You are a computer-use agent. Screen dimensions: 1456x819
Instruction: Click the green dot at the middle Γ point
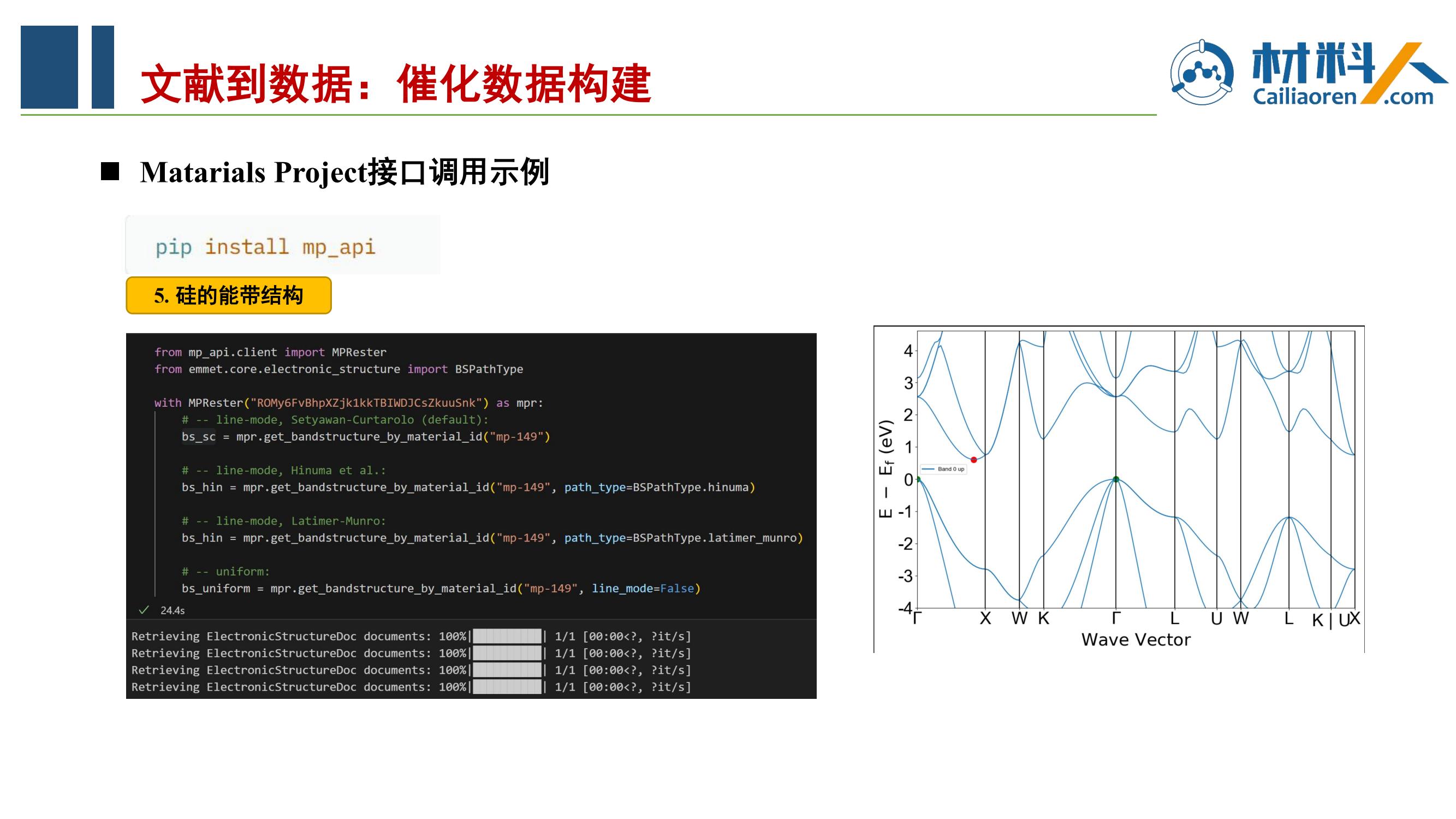pos(1116,479)
